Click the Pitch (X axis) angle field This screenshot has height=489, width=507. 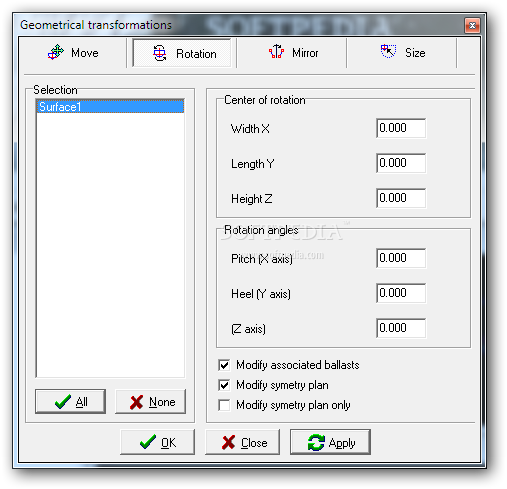pyautogui.click(x=401, y=258)
